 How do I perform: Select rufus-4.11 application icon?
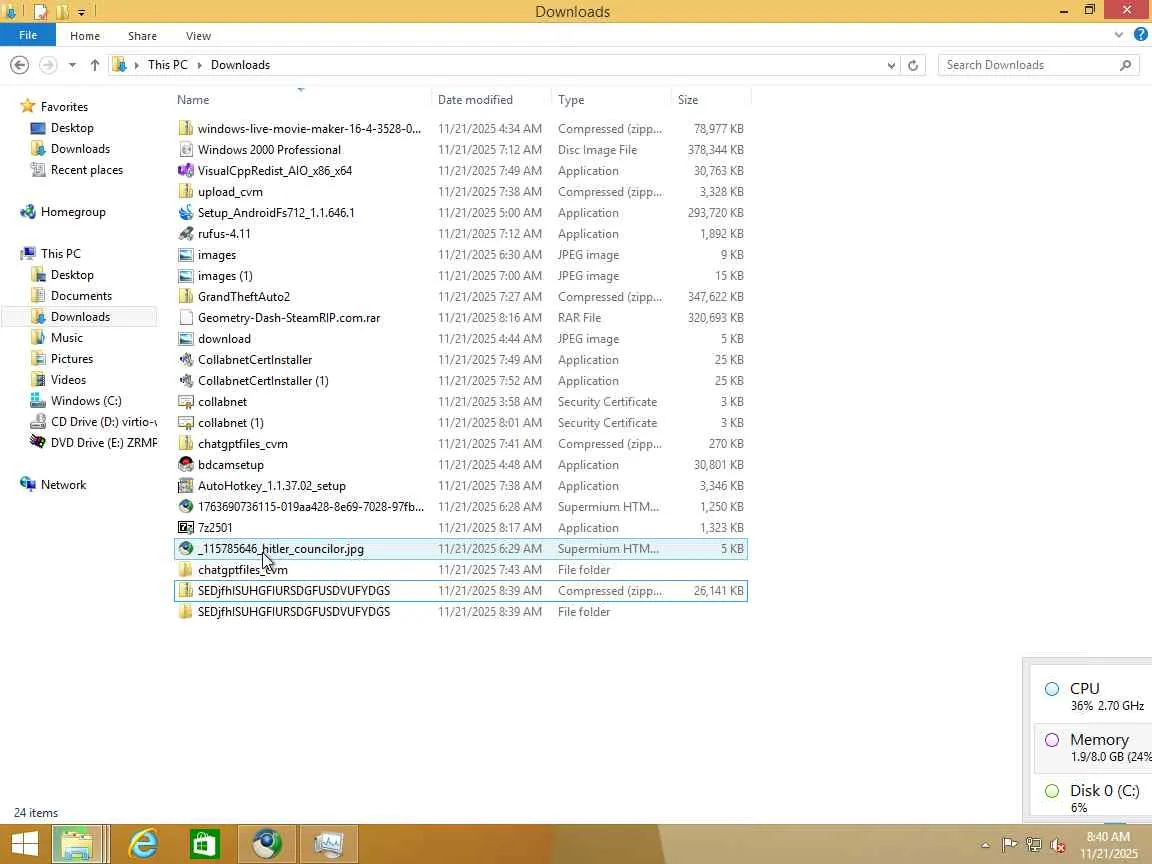[186, 234]
